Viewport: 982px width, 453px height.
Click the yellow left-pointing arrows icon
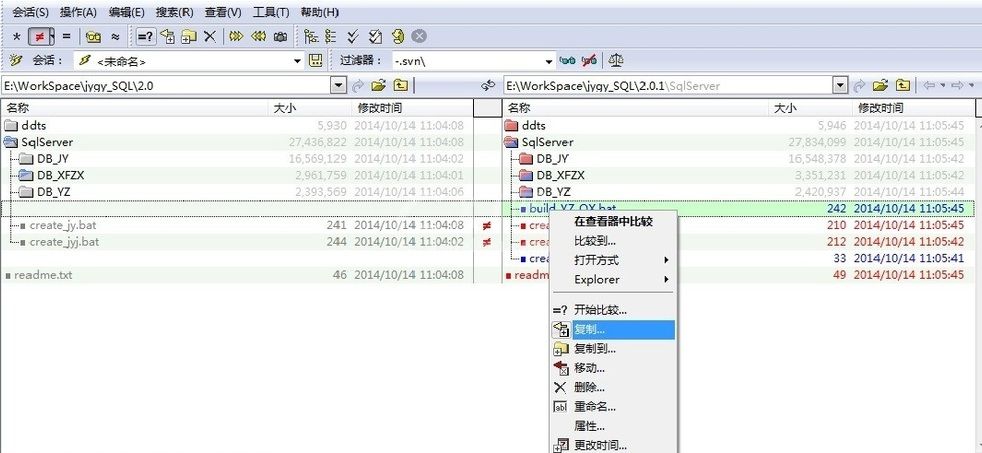click(x=258, y=36)
